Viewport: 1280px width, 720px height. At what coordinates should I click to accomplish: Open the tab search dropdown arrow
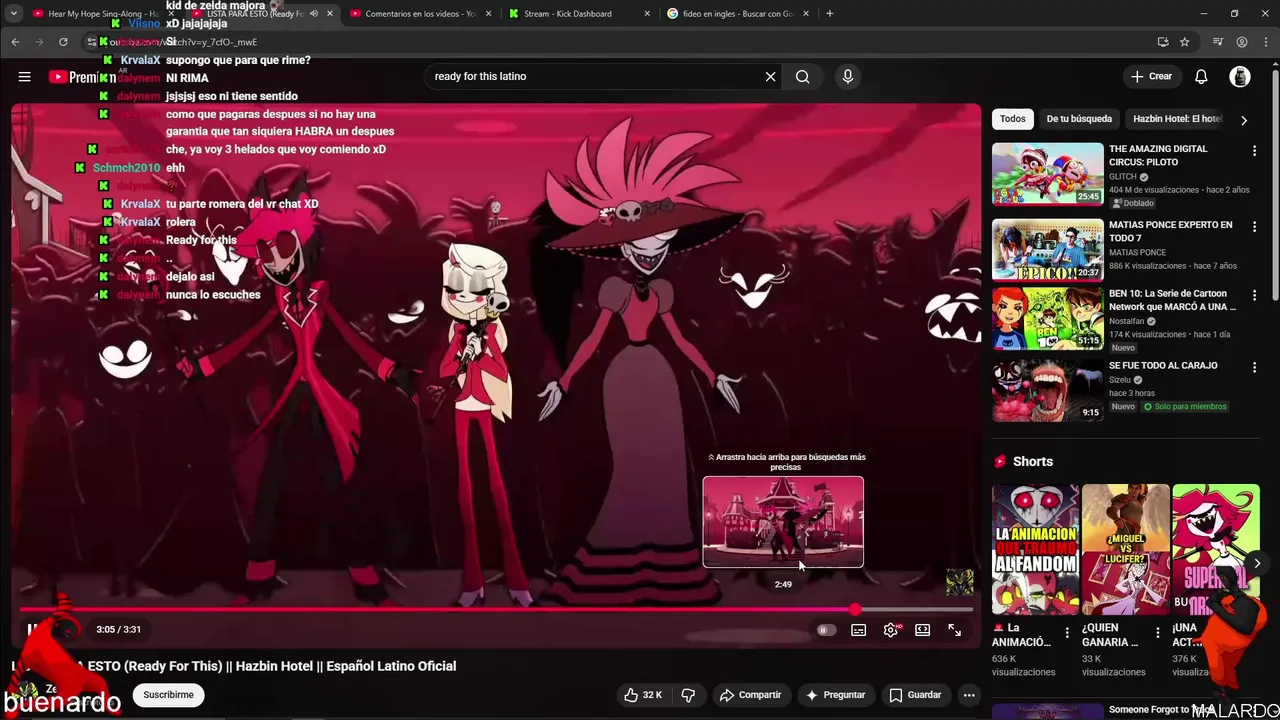[13, 14]
